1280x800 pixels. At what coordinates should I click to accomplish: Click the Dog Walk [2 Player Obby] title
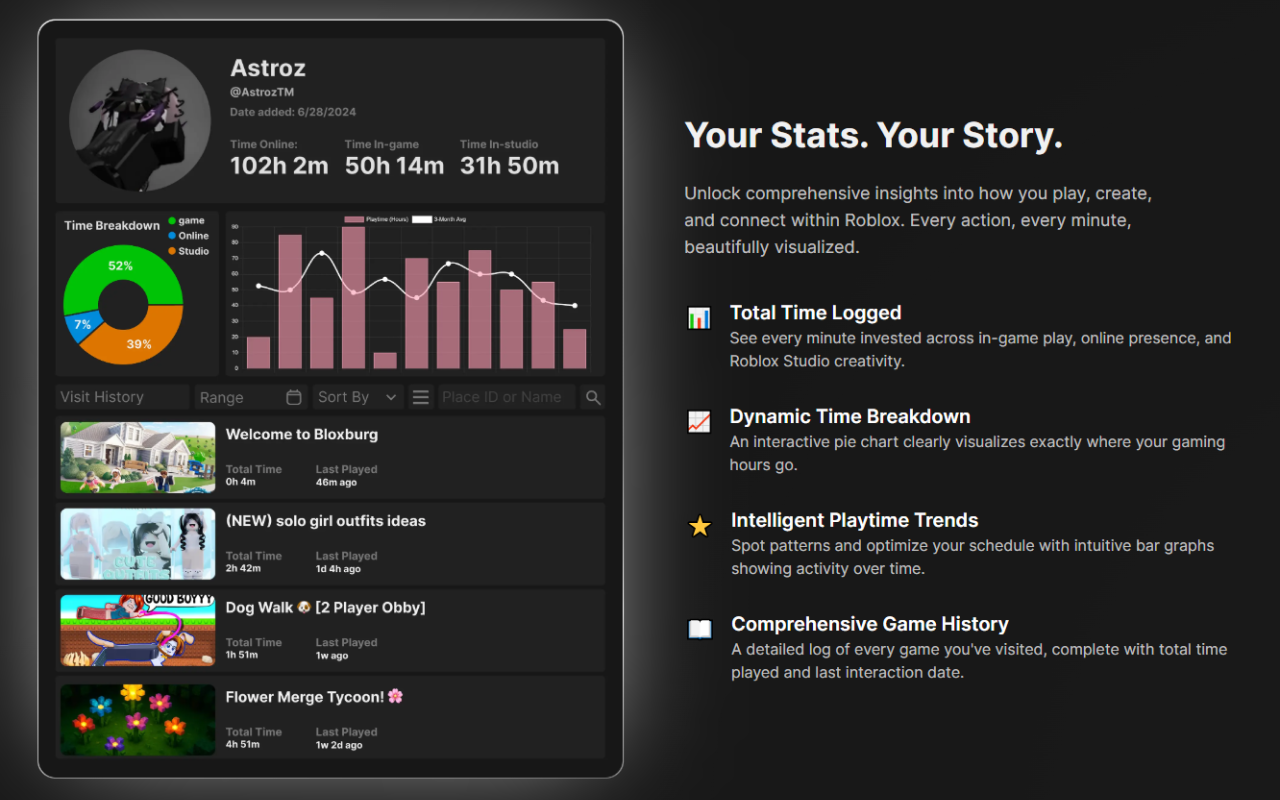tap(326, 607)
